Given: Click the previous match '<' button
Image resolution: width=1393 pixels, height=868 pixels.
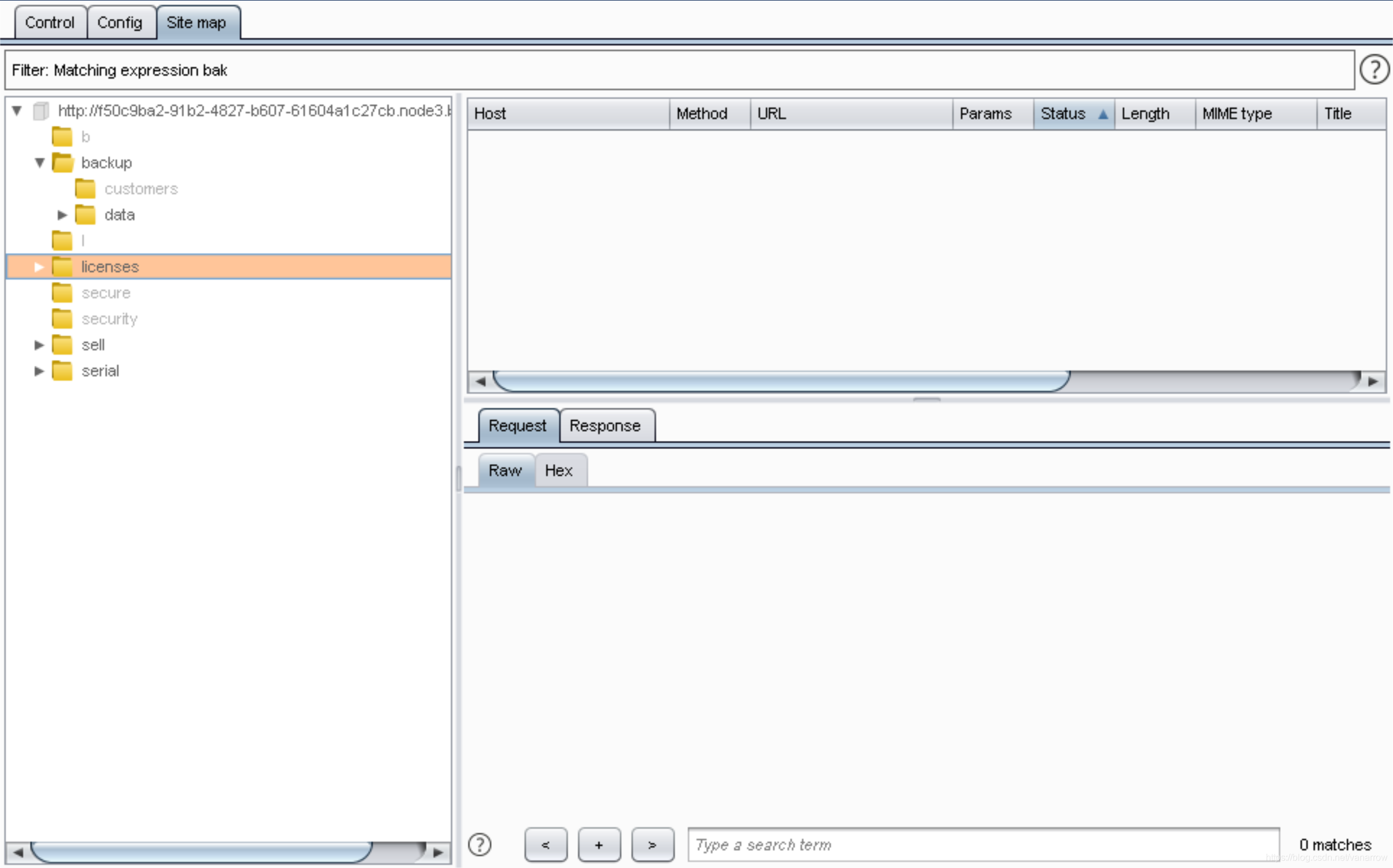Looking at the screenshot, I should [545, 844].
